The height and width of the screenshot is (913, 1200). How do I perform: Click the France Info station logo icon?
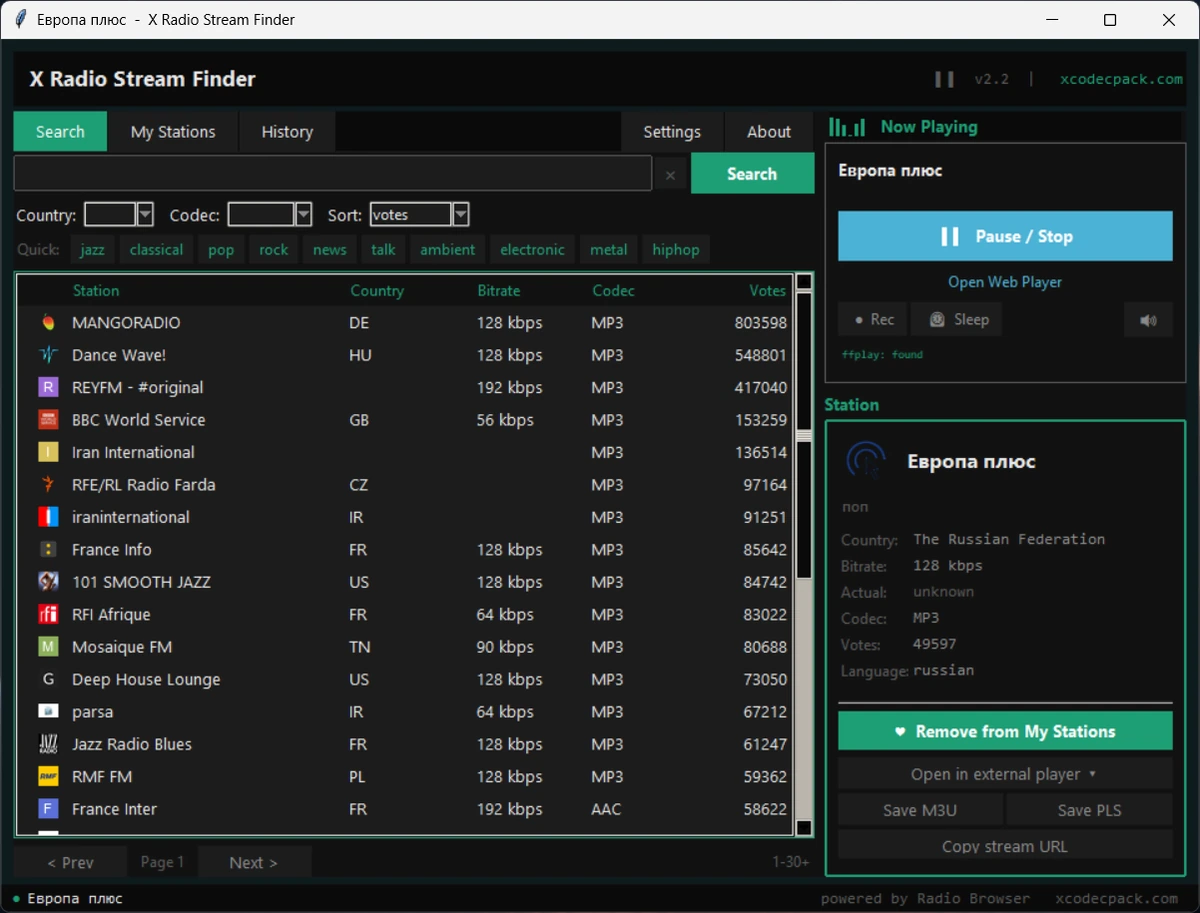click(x=48, y=550)
